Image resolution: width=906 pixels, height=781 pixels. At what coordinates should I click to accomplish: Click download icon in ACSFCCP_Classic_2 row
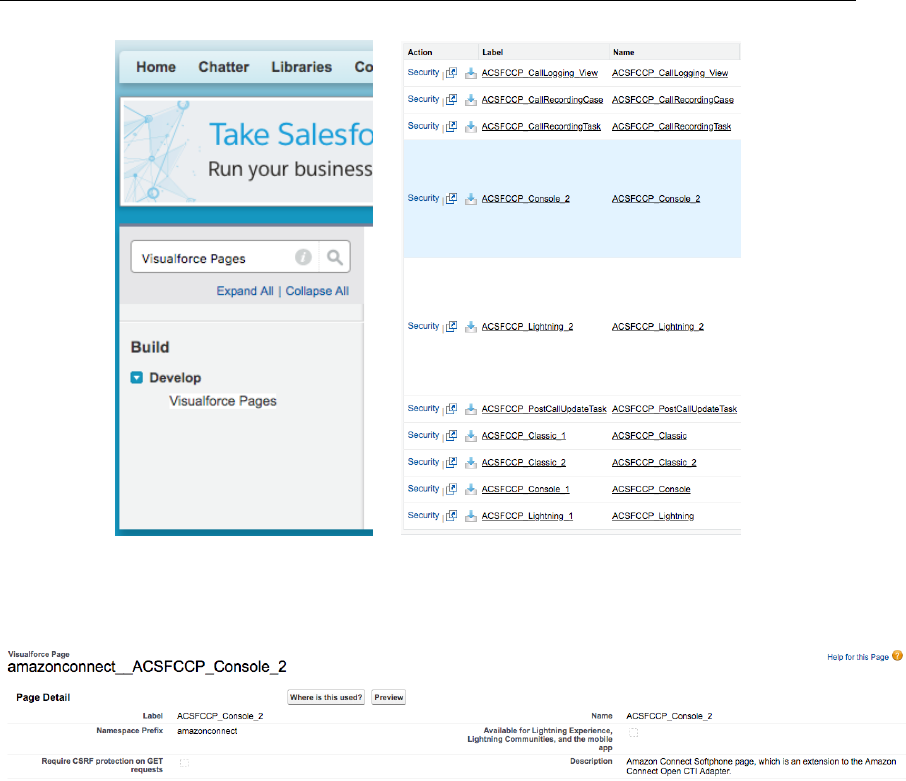coord(471,462)
